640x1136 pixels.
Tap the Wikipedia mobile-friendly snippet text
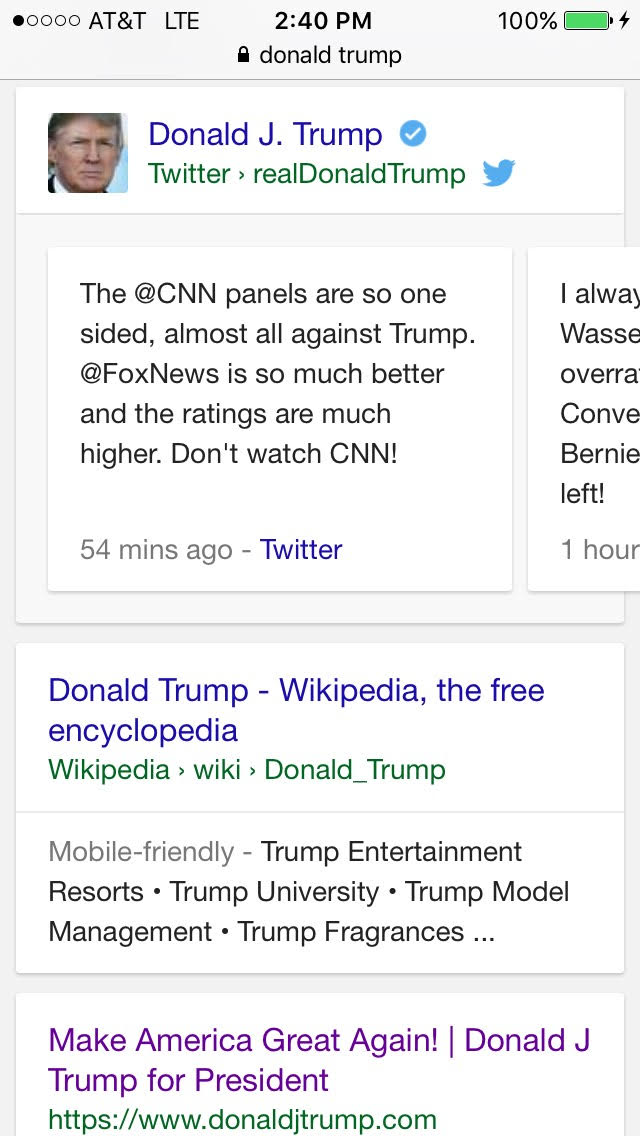pos(308,892)
